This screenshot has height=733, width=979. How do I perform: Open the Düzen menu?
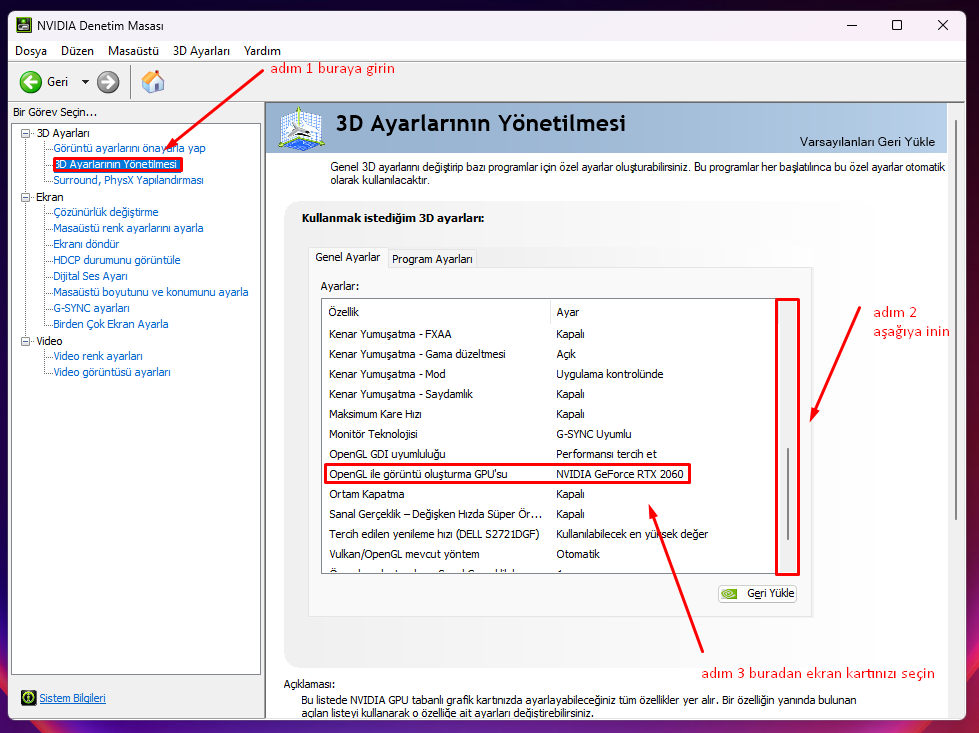[x=77, y=51]
